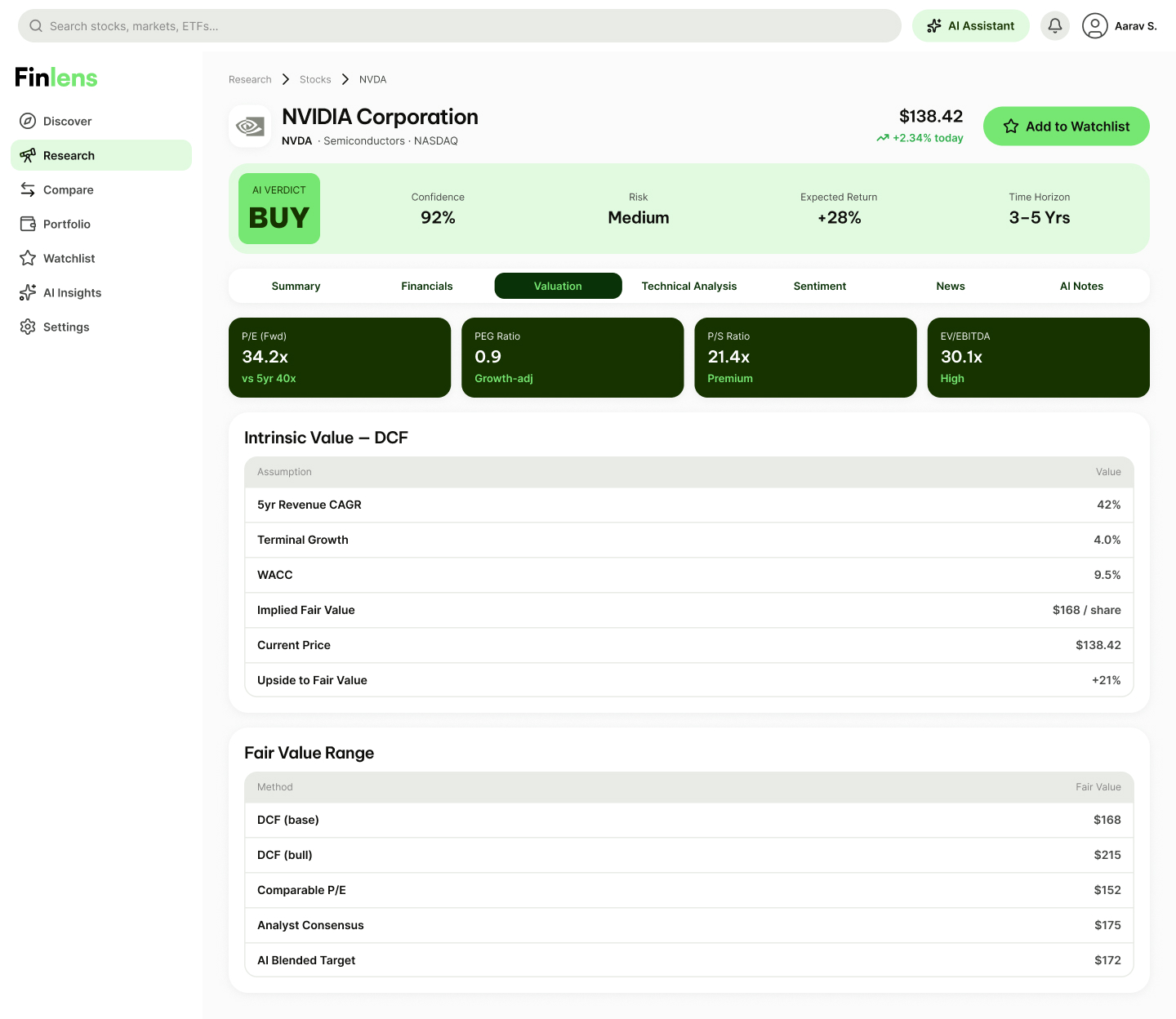Focus the search stocks input field
1176x1019 pixels.
(x=460, y=26)
